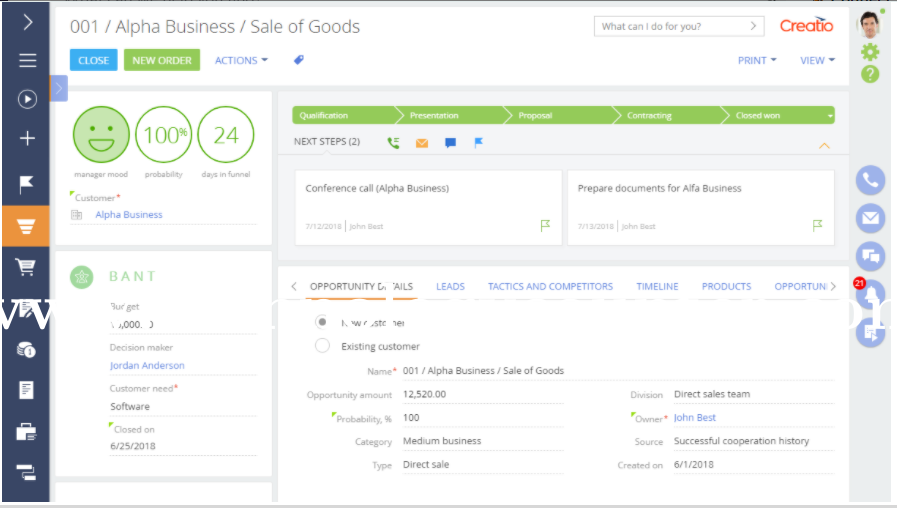Complete the Prepare documents task flag

(817, 225)
